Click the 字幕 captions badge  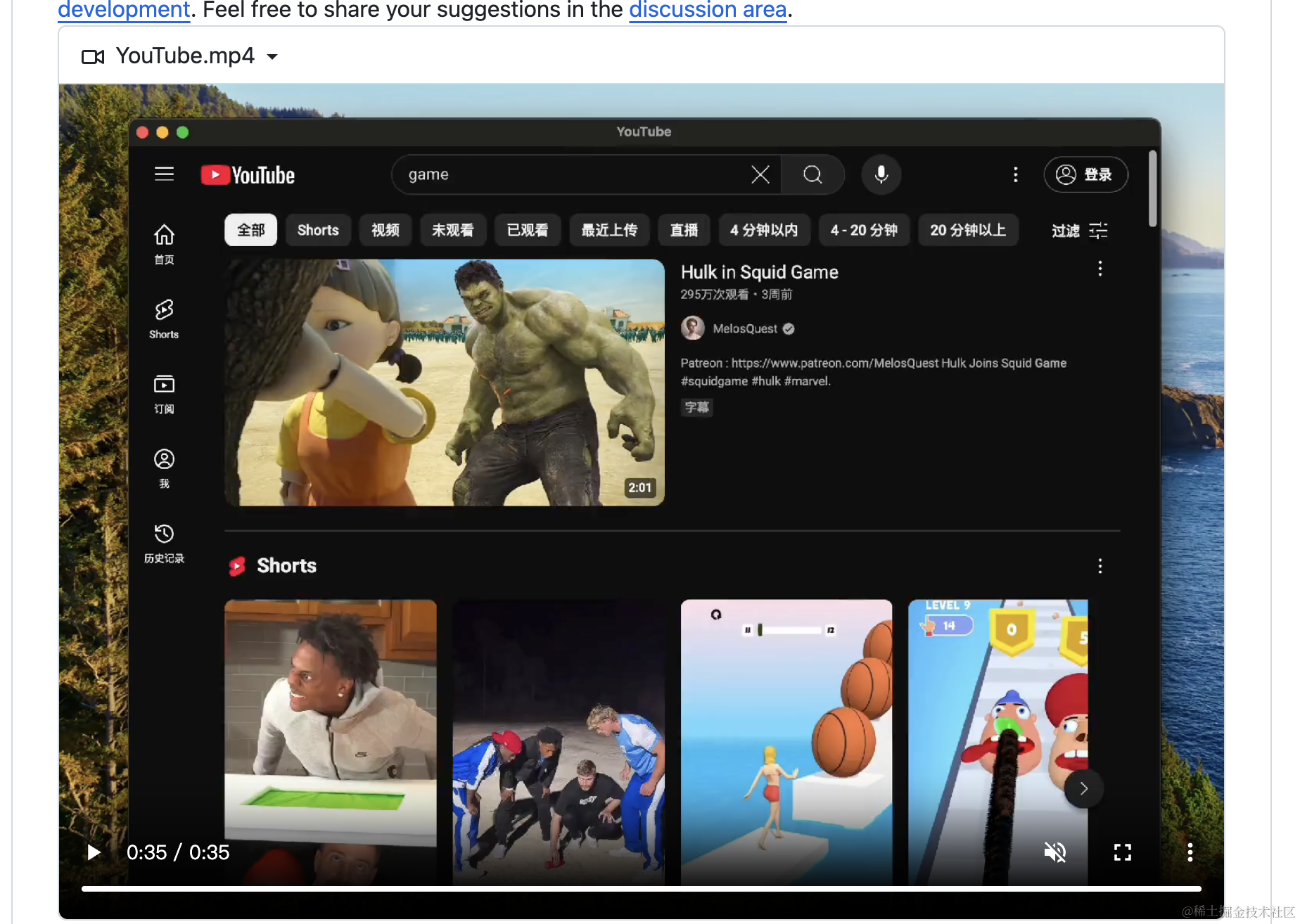pyautogui.click(x=696, y=407)
